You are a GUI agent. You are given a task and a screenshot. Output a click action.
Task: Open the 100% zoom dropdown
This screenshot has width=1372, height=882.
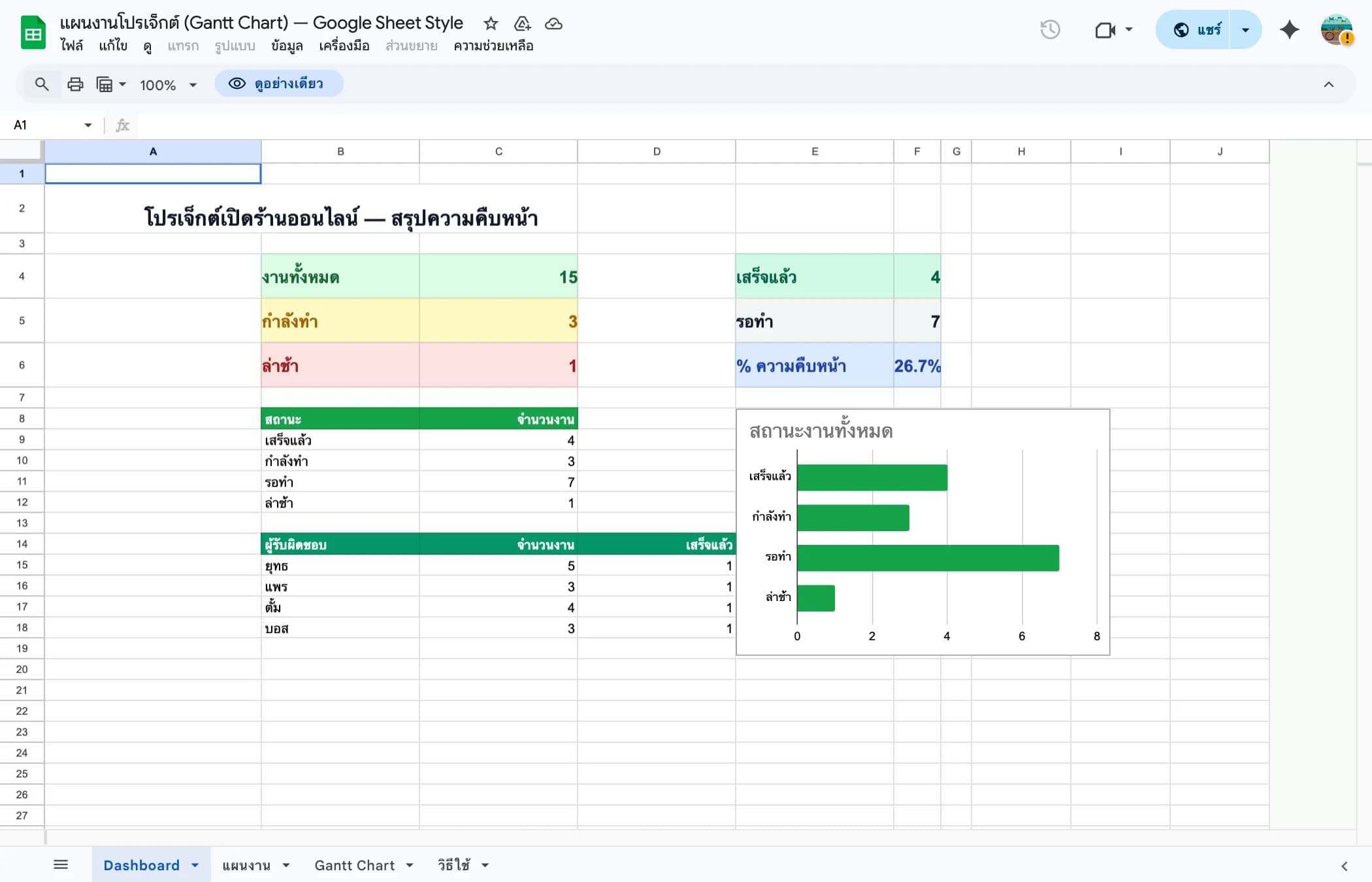click(x=167, y=84)
